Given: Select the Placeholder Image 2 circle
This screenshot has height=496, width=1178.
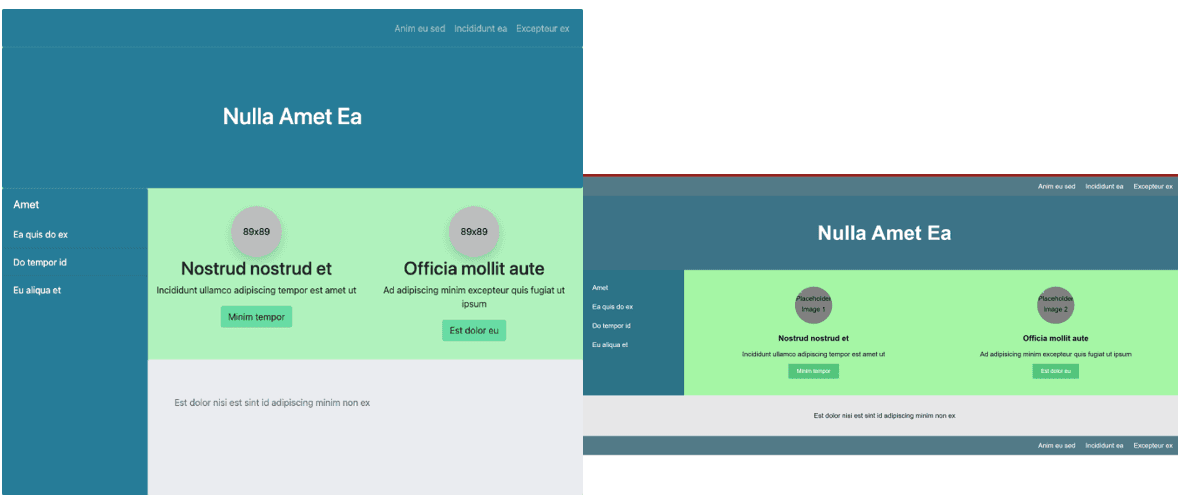Looking at the screenshot, I should pyautogui.click(x=1056, y=304).
